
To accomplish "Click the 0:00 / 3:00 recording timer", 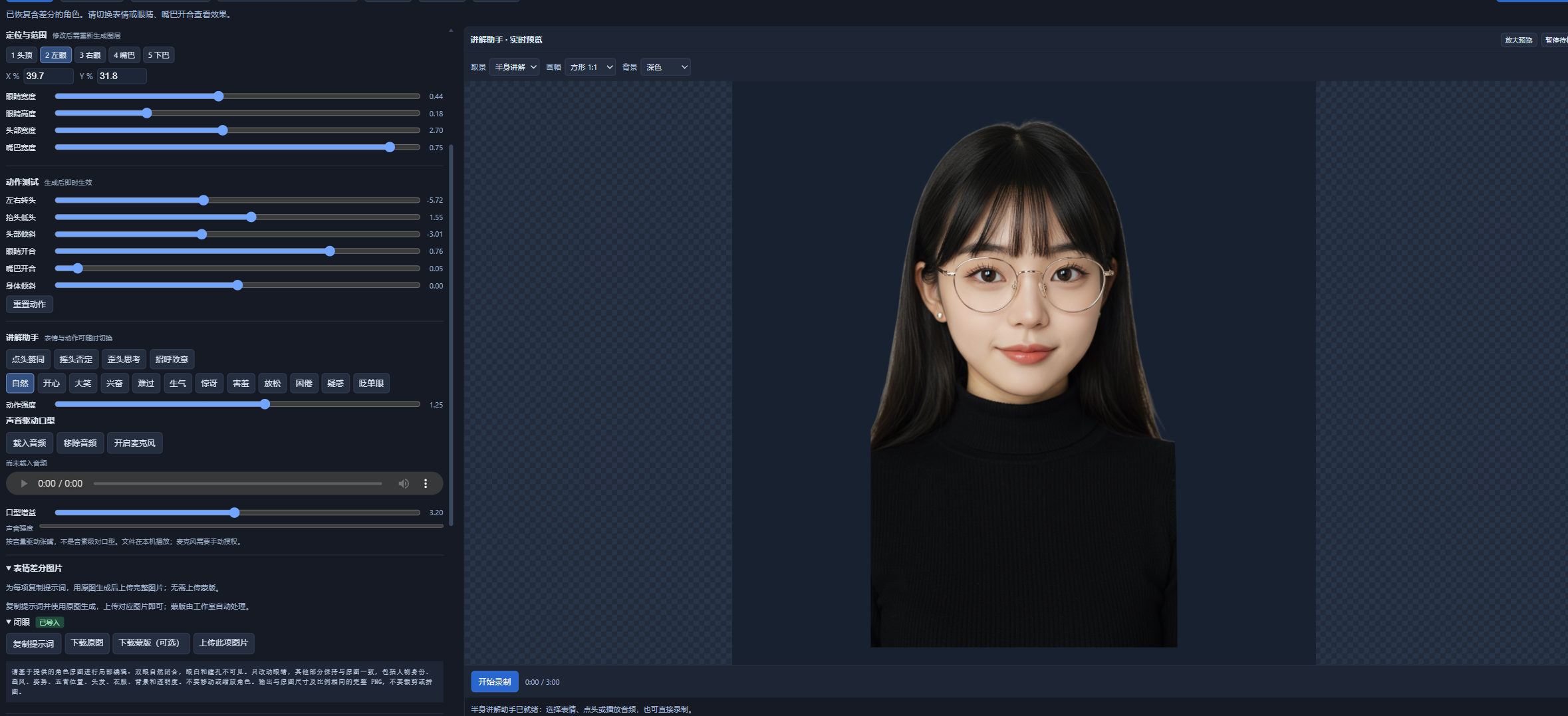I will (x=542, y=682).
